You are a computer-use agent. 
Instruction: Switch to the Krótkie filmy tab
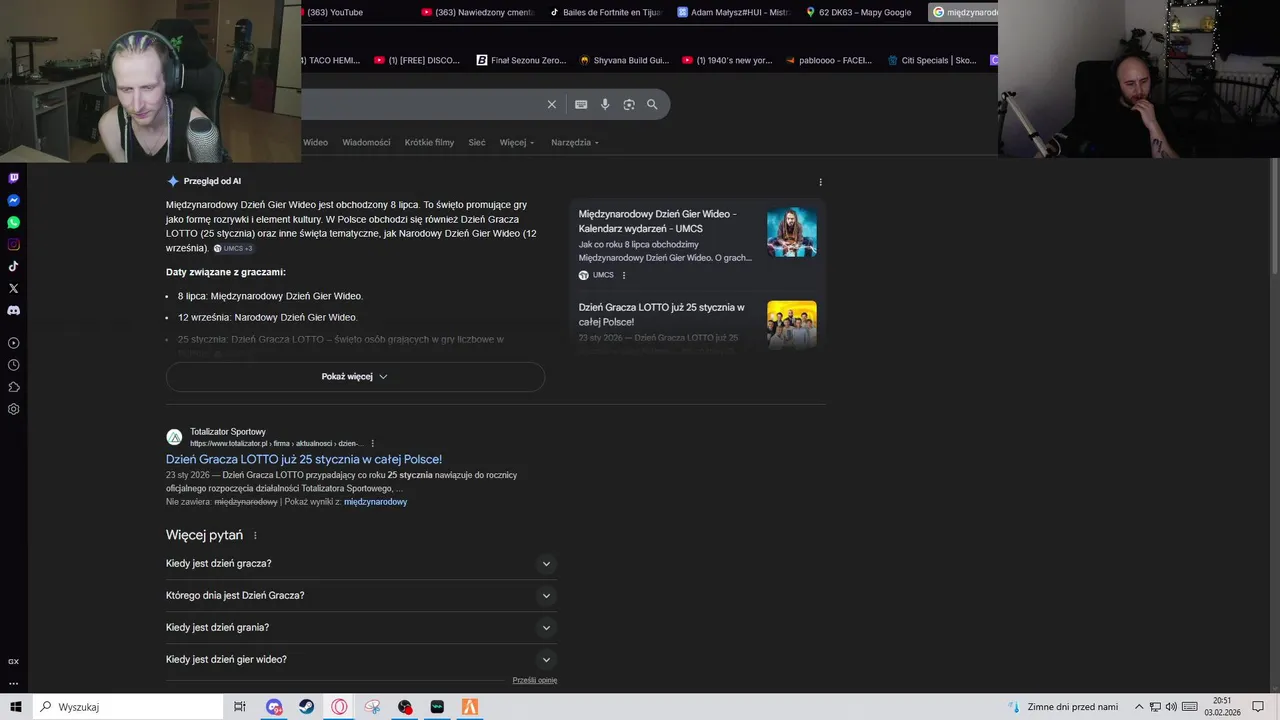tap(429, 142)
